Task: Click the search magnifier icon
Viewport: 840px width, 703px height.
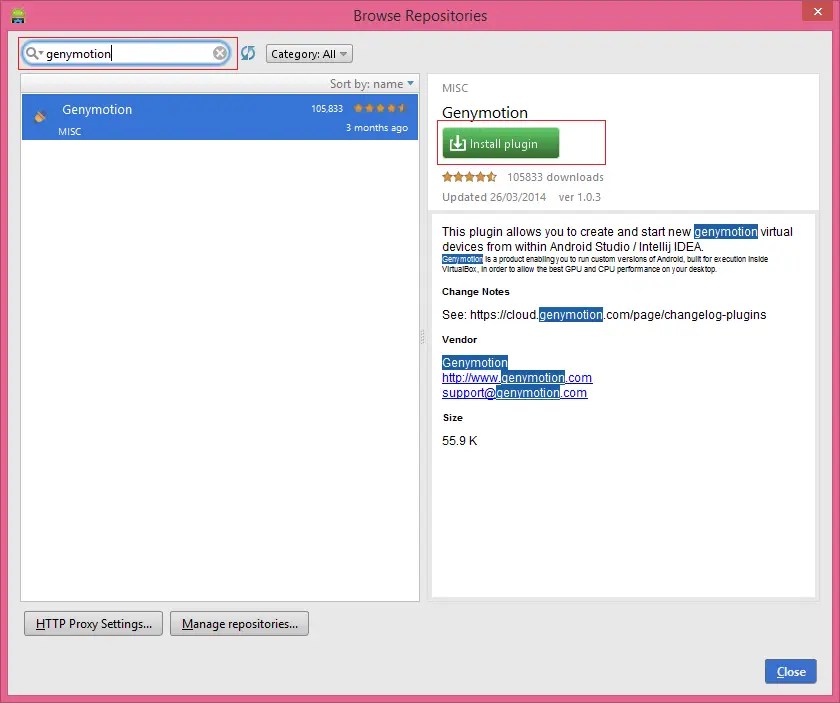Action: pos(33,53)
